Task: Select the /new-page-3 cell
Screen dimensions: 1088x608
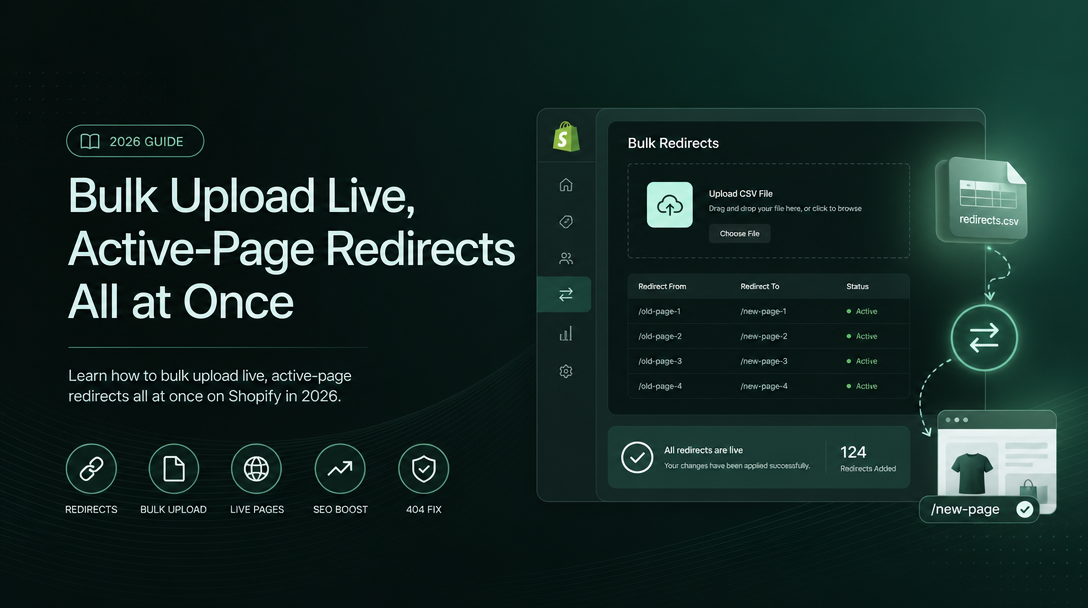Action: [x=764, y=361]
